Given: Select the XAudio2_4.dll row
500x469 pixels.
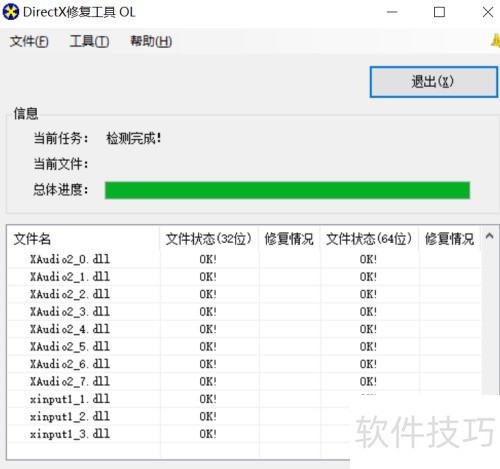Looking at the screenshot, I should pyautogui.click(x=244, y=329).
